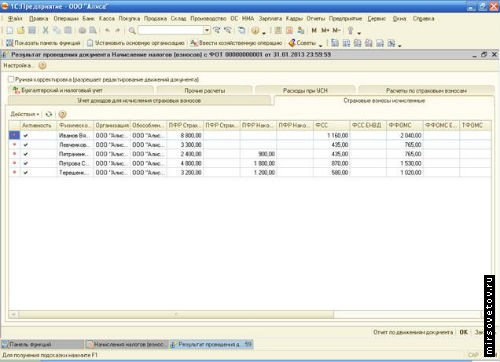Viewport: 500px width, 362px height.
Task: Toggle Активность checkmark in Иванов row
Action: 26,136
